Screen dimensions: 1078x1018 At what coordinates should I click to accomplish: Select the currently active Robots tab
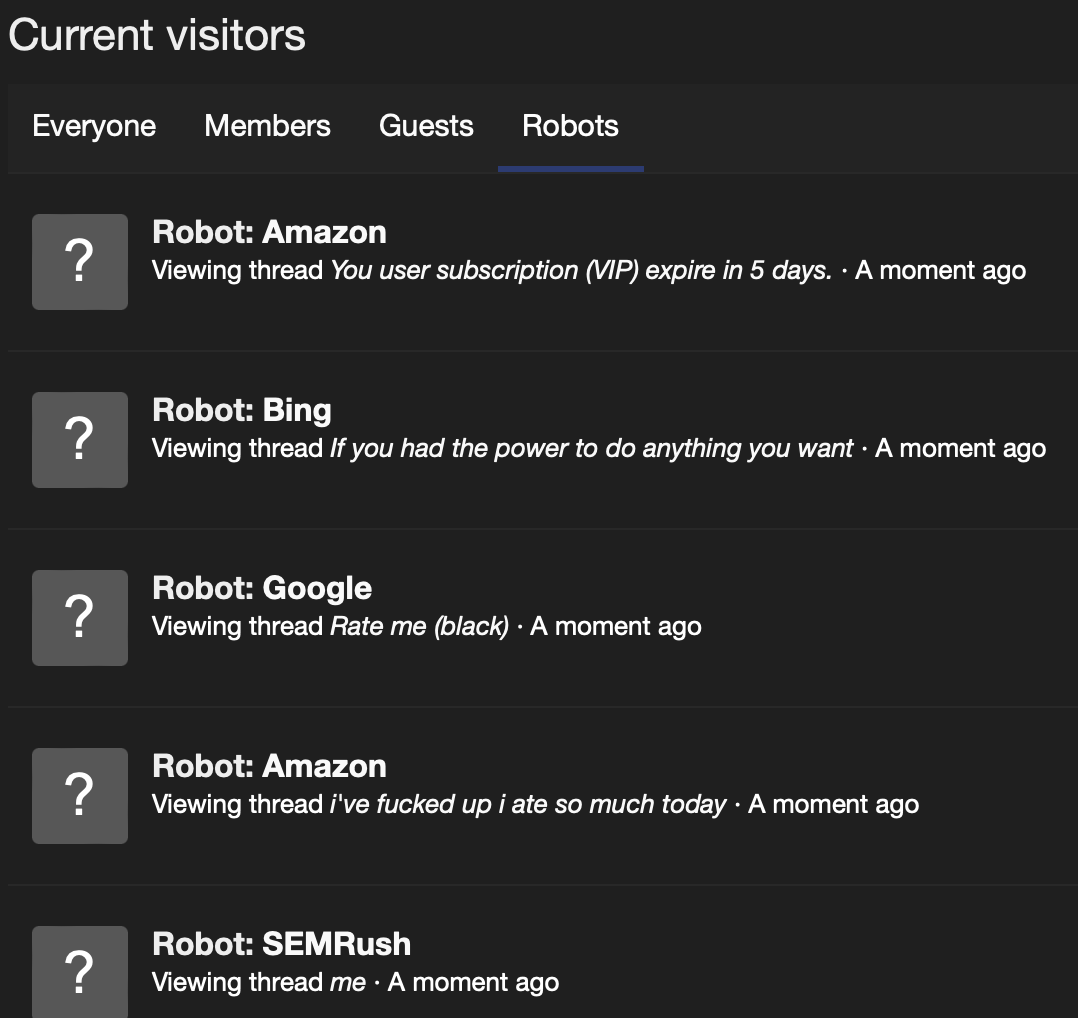(570, 126)
